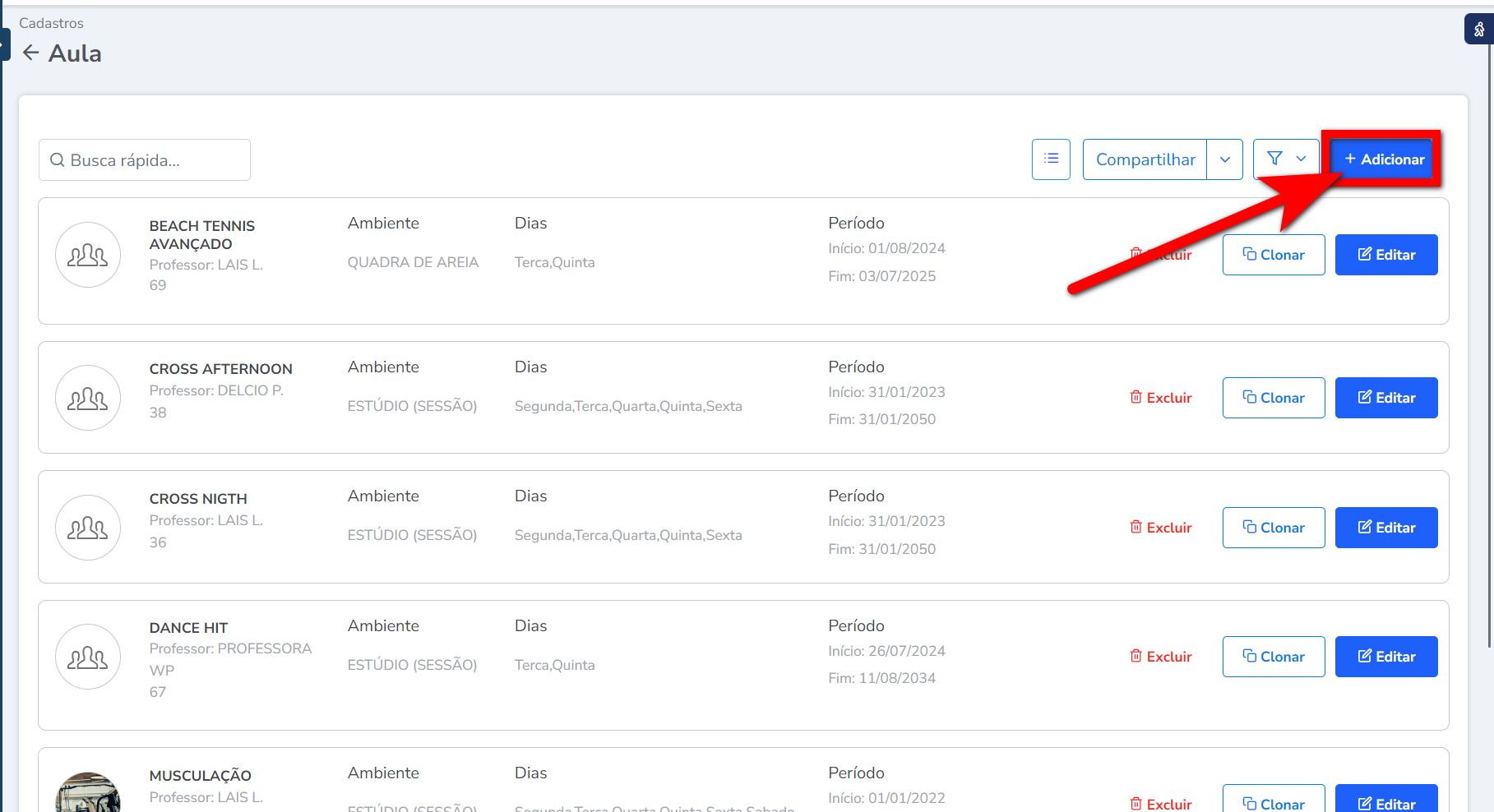
Task: Clone the BEACH TENNIS AVANÇADO class
Action: coord(1273,255)
